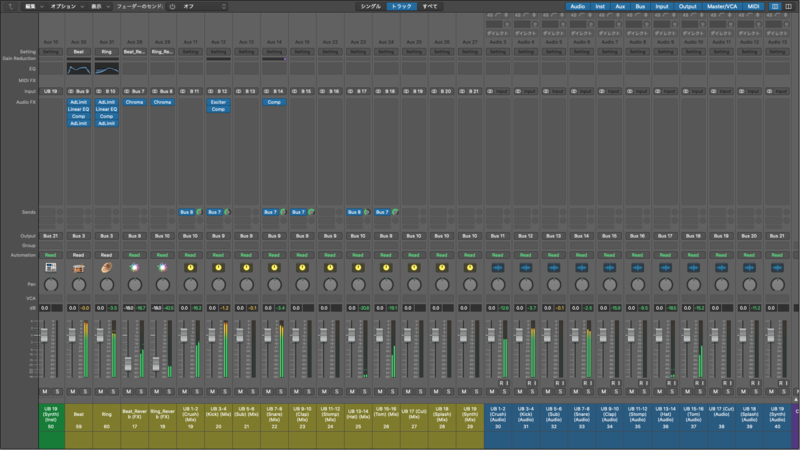800x450 pixels.
Task: Open the 表示 (View) menu
Action: 100,7
